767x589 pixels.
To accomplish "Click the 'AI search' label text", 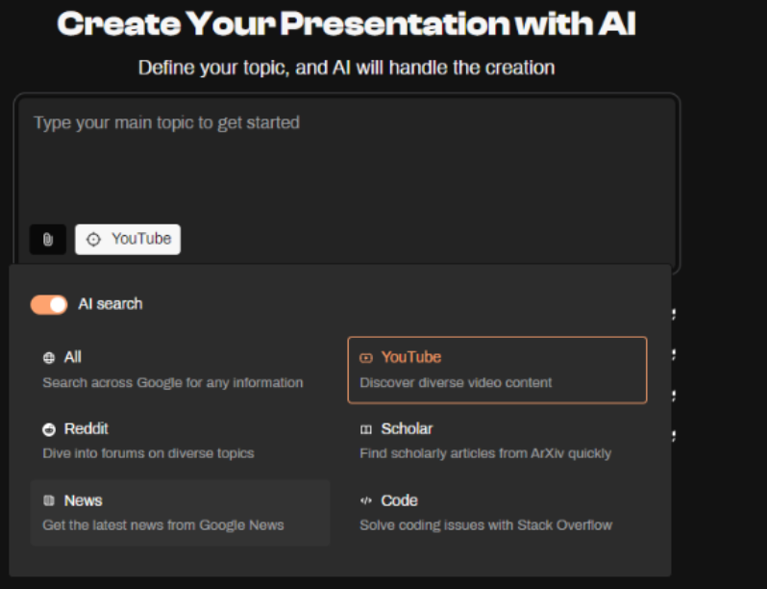I will tap(111, 304).
